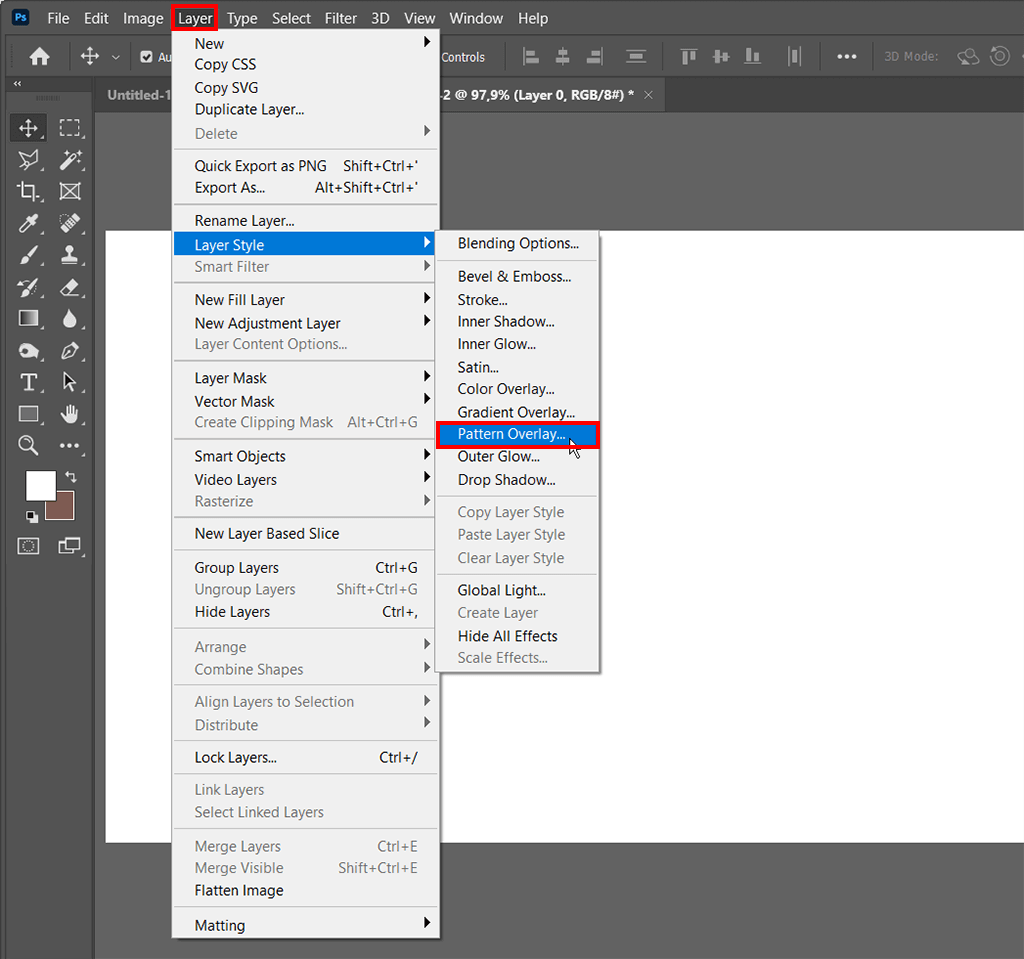Choose Pattern Overlay layer style

point(517,434)
